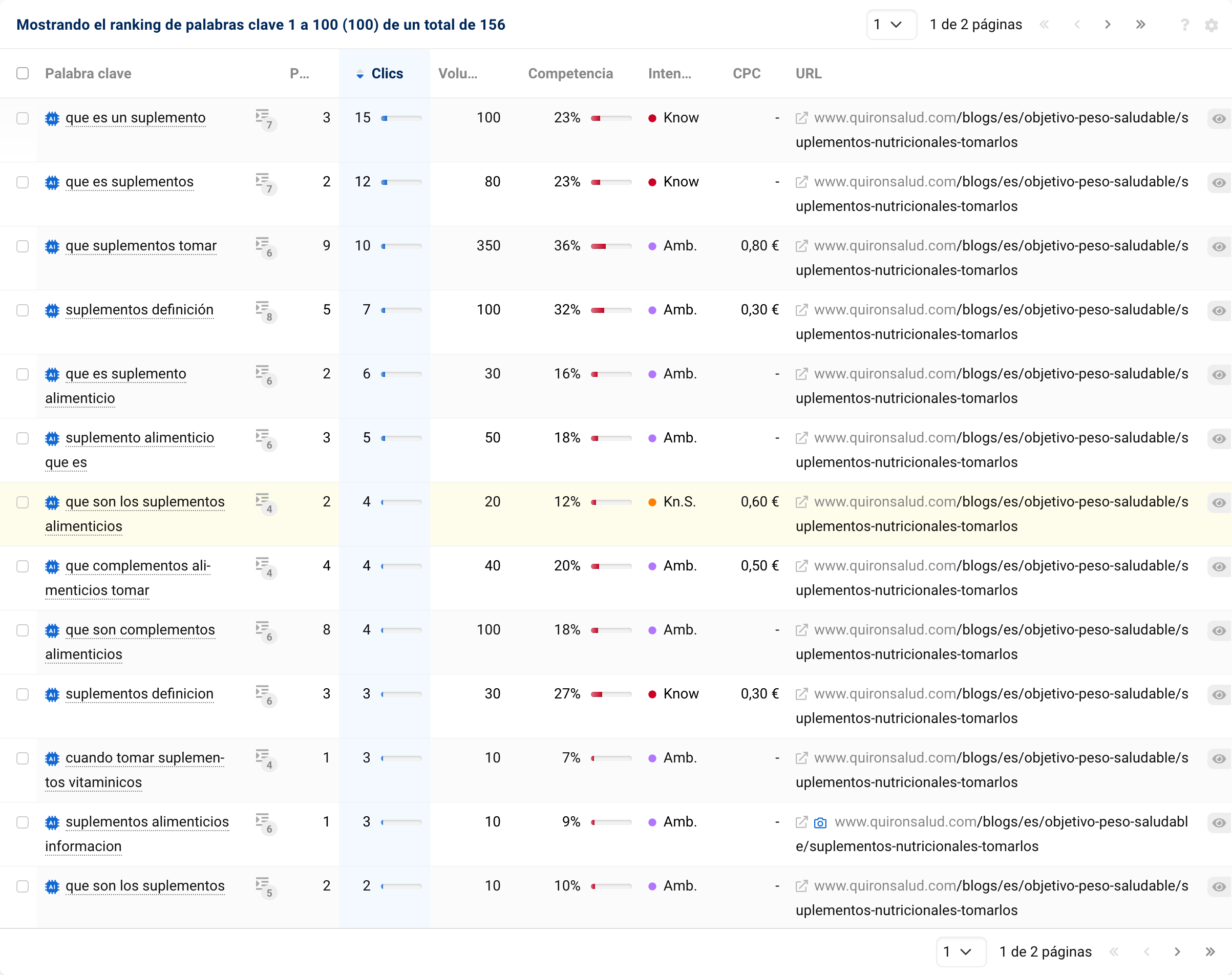The height and width of the screenshot is (975, 1232).
Task: Sort table by Clics column
Action: pos(387,74)
